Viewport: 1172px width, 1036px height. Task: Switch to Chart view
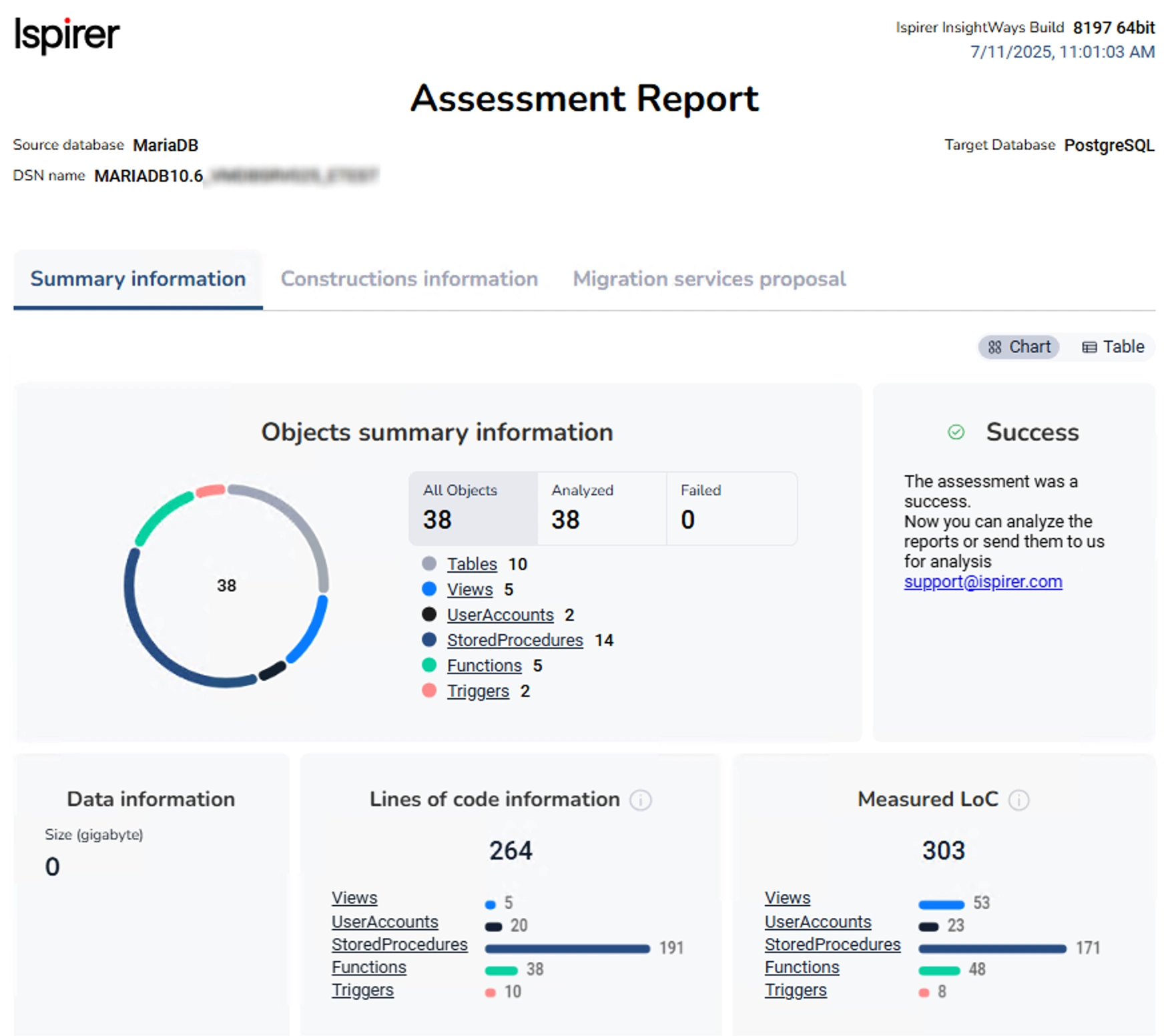[1018, 347]
